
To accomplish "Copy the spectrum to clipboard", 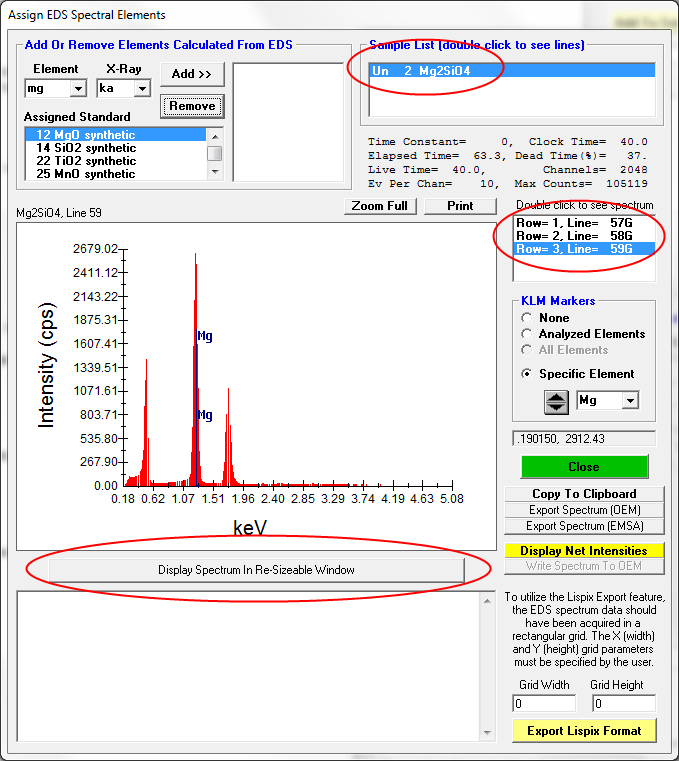I will coord(584,494).
